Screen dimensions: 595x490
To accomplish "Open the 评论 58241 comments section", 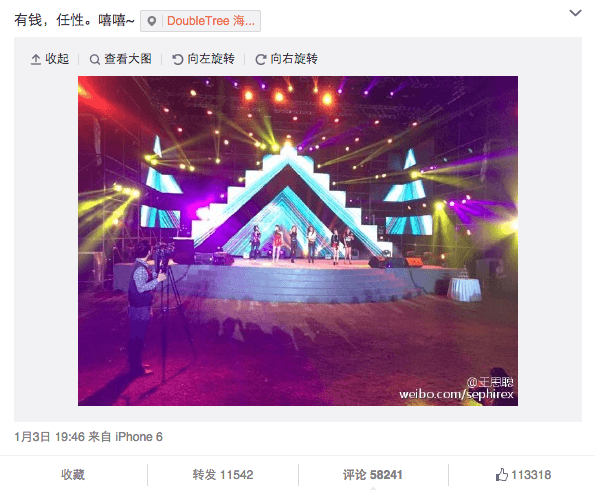I will click(373, 474).
